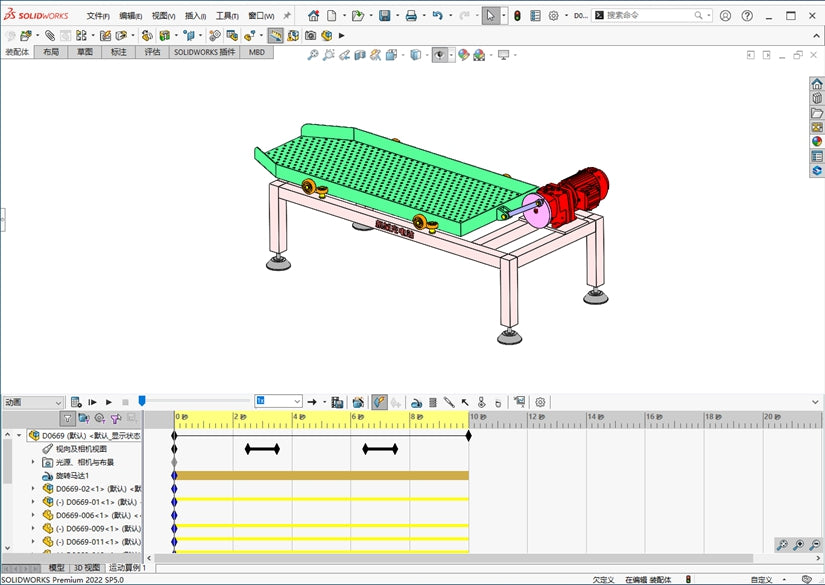The height and width of the screenshot is (585, 825).
Task: Click the Print icon
Action: coord(411,16)
